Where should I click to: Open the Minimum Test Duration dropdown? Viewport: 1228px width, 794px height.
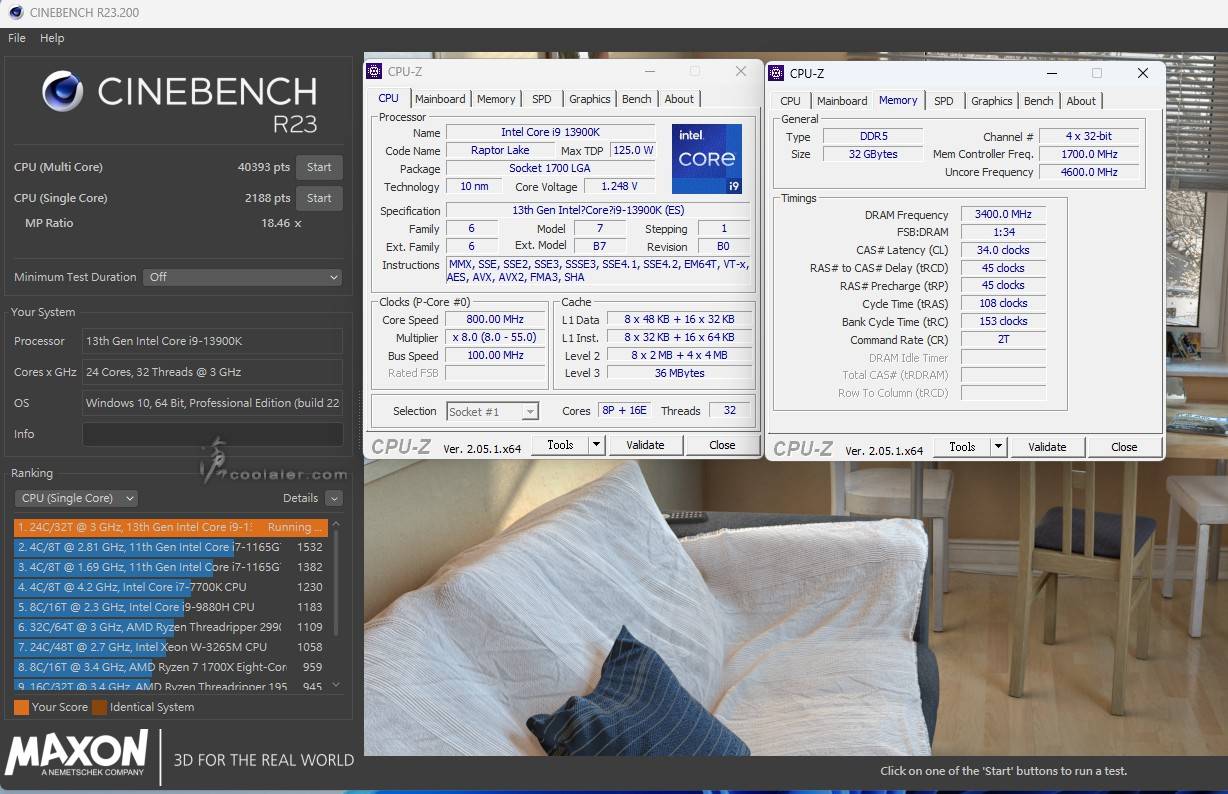(x=242, y=277)
